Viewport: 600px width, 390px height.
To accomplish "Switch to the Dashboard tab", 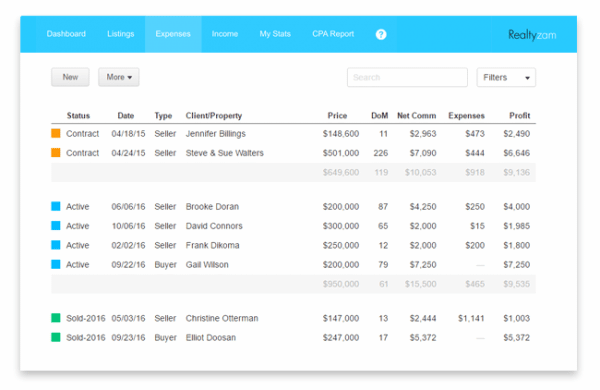I will 66,34.
